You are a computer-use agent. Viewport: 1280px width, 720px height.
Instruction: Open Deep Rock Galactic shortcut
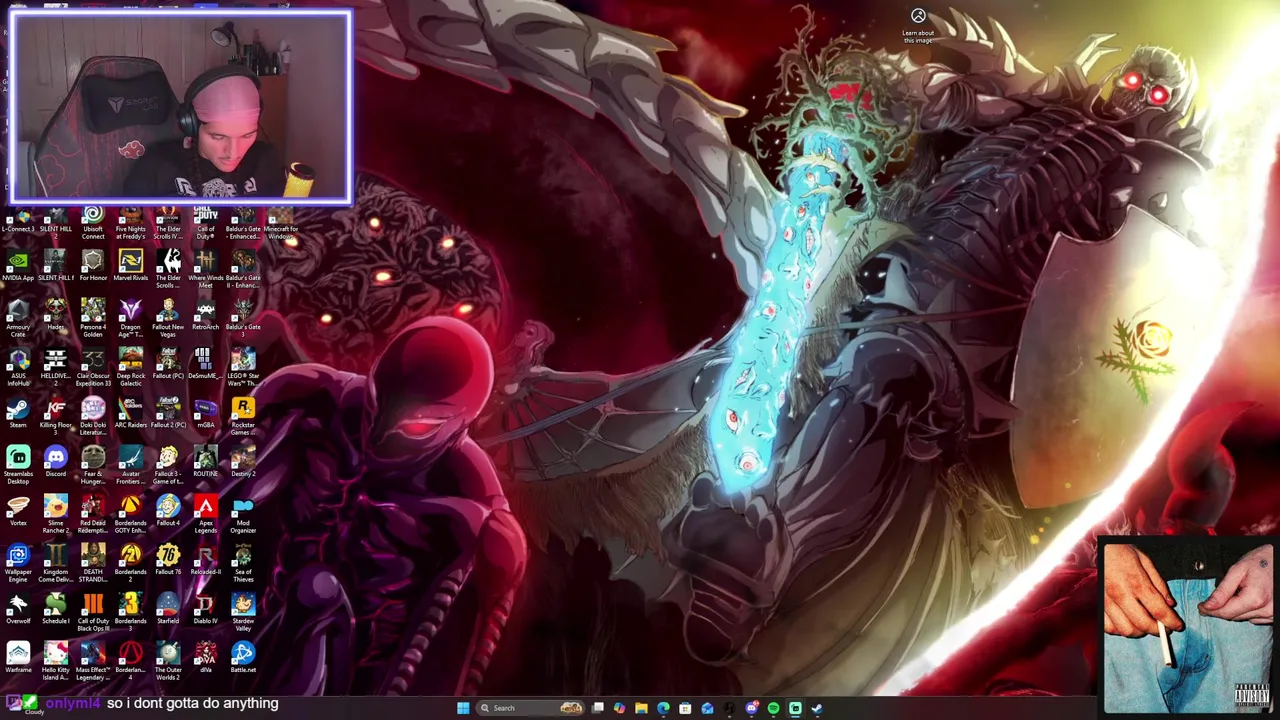[130, 368]
